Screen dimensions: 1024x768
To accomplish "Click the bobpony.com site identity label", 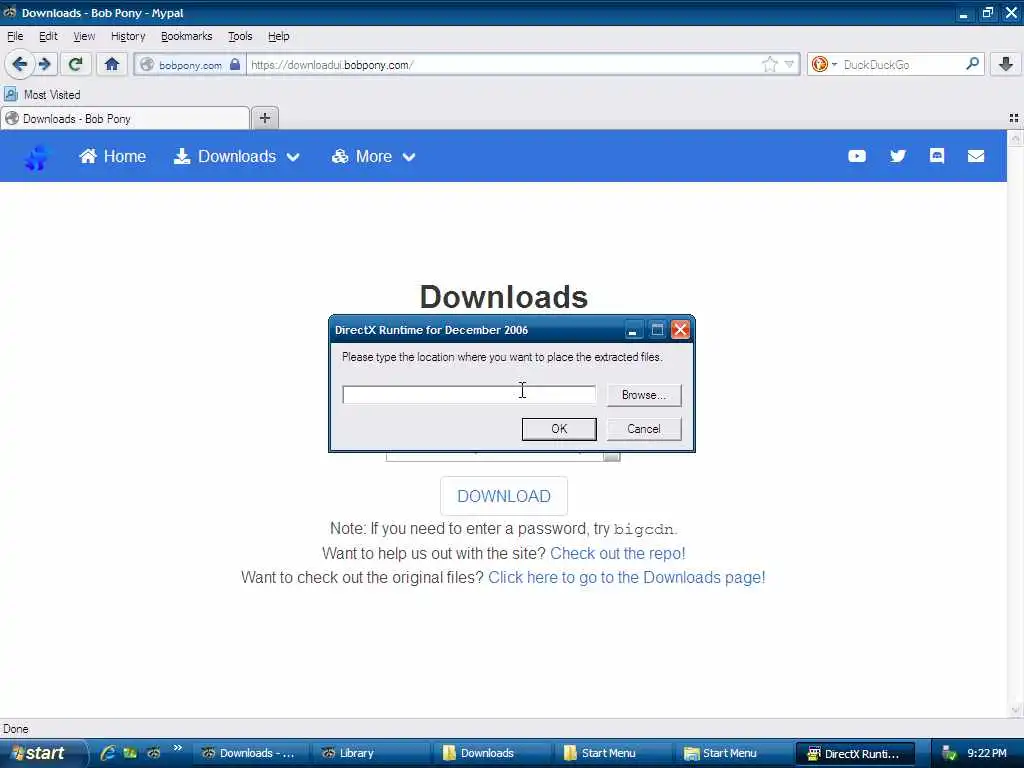I will pos(190,65).
